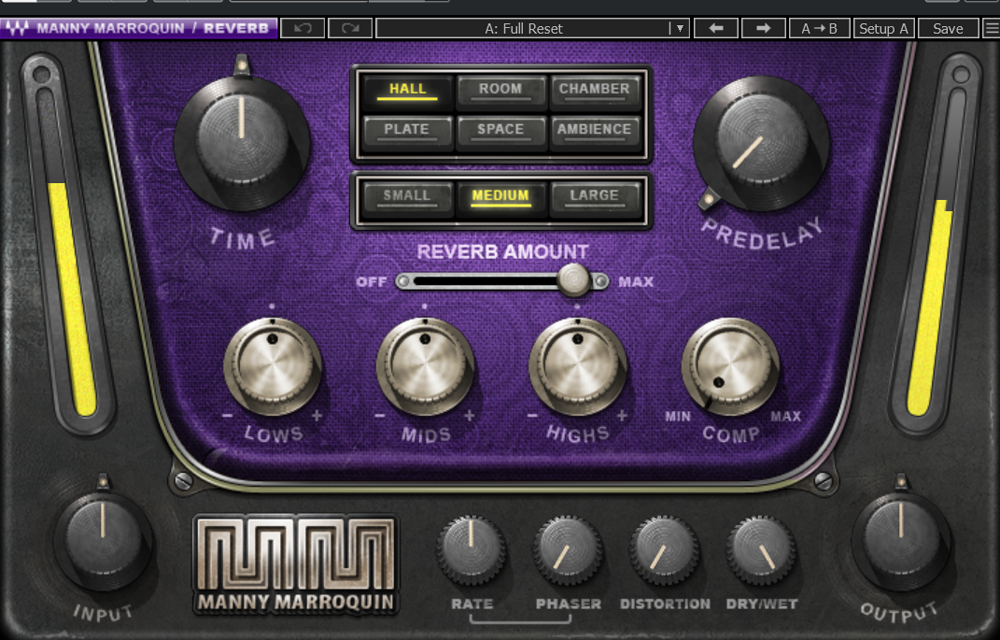This screenshot has width=1000, height=640.
Task: Select the HALL reverb type
Action: (407, 91)
